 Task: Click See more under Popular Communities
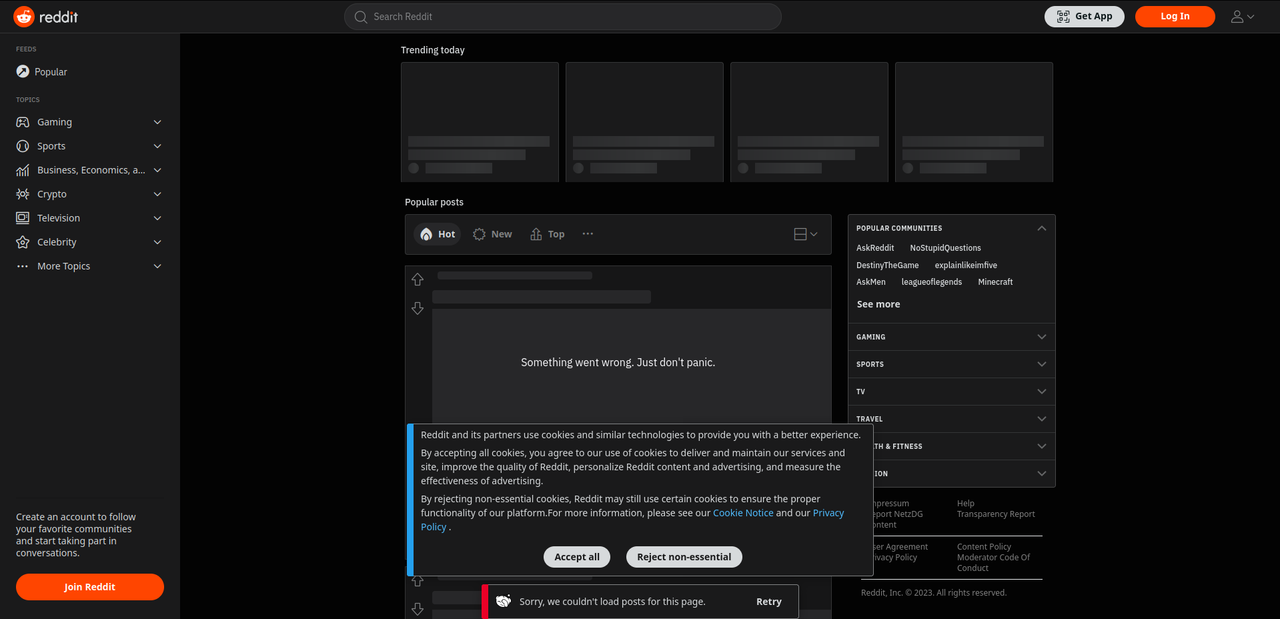point(878,304)
